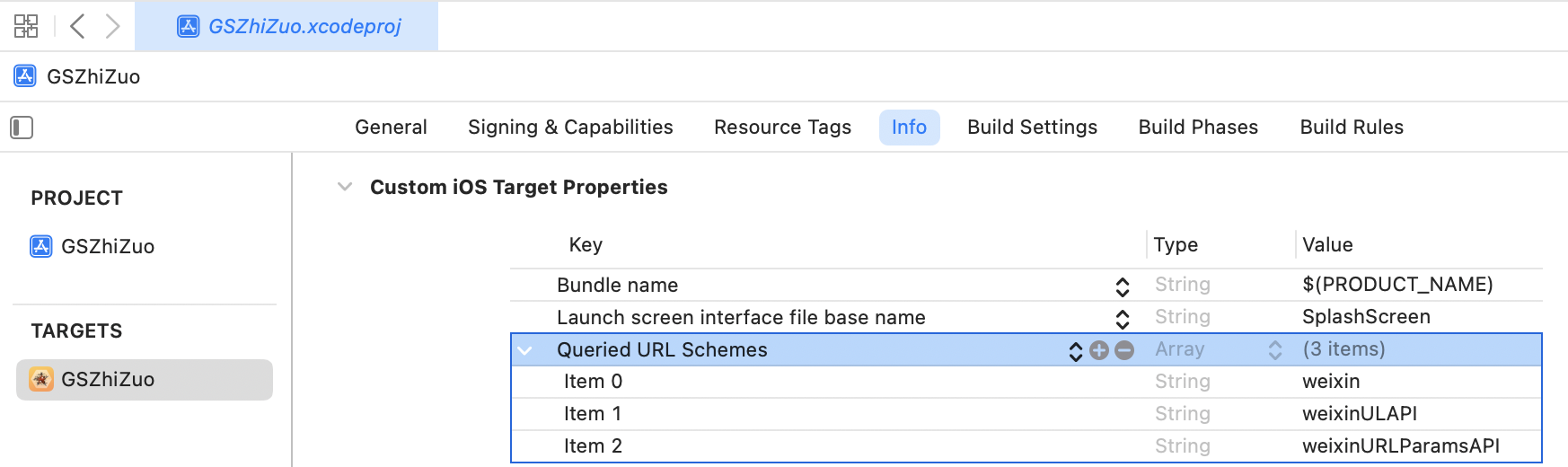
Task: Open the key picker for Launch screen row
Action: [1123, 319]
